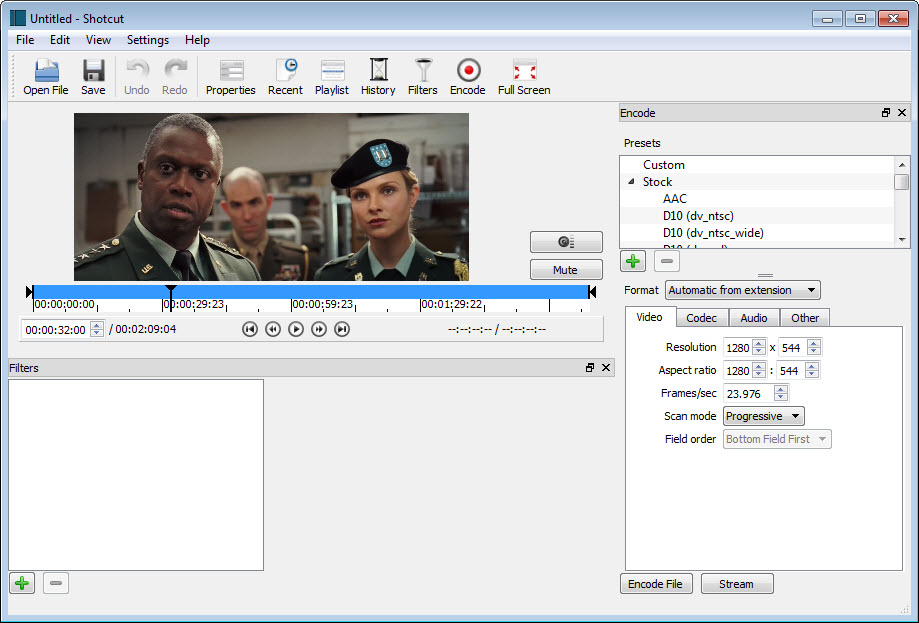This screenshot has width=919, height=623.
Task: Click the volume control button above Mute
Action: point(566,241)
